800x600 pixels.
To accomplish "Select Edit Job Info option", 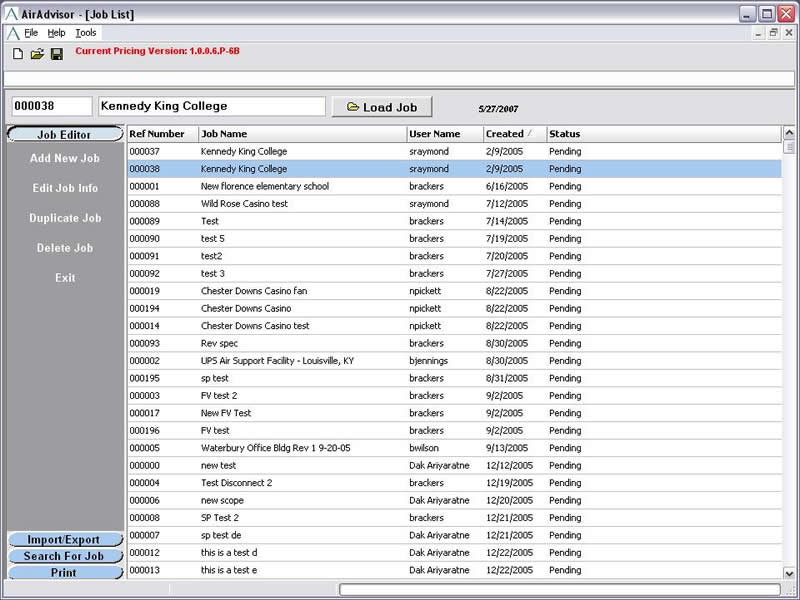I will (65, 188).
